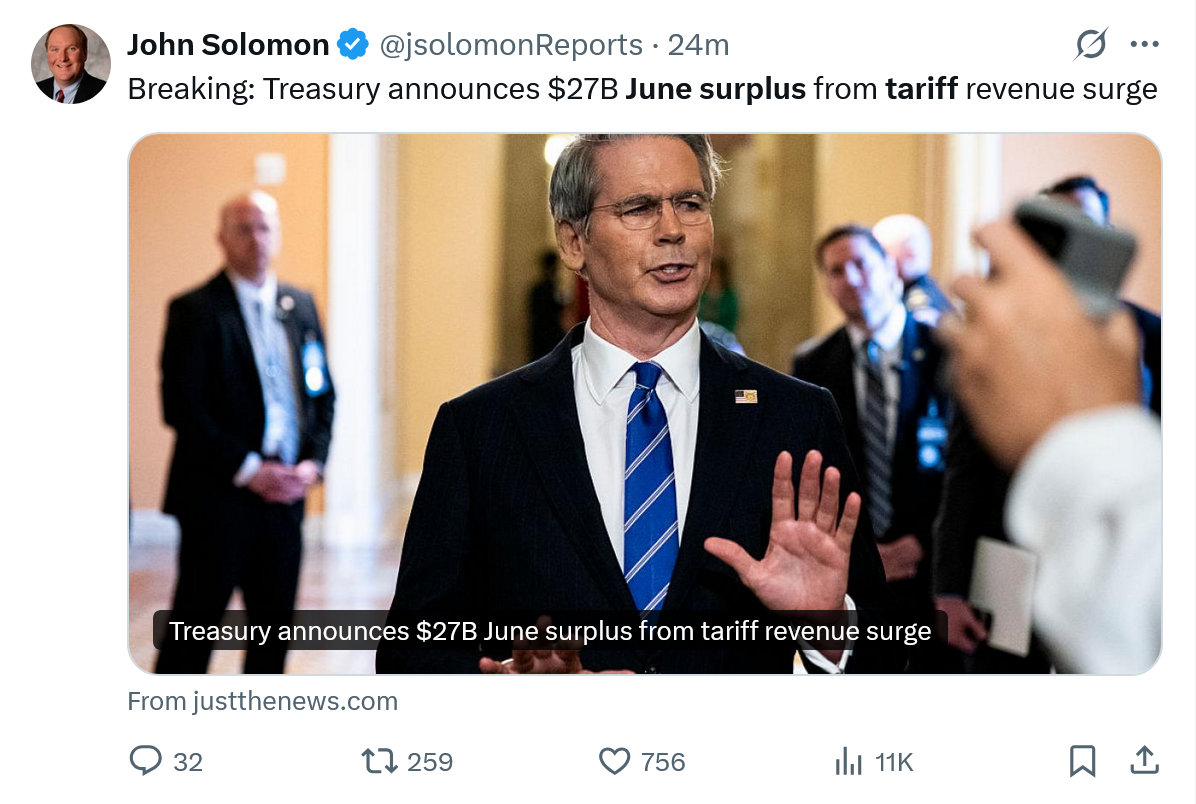
Task: Click the Breaking tweet text body
Action: tap(642, 89)
